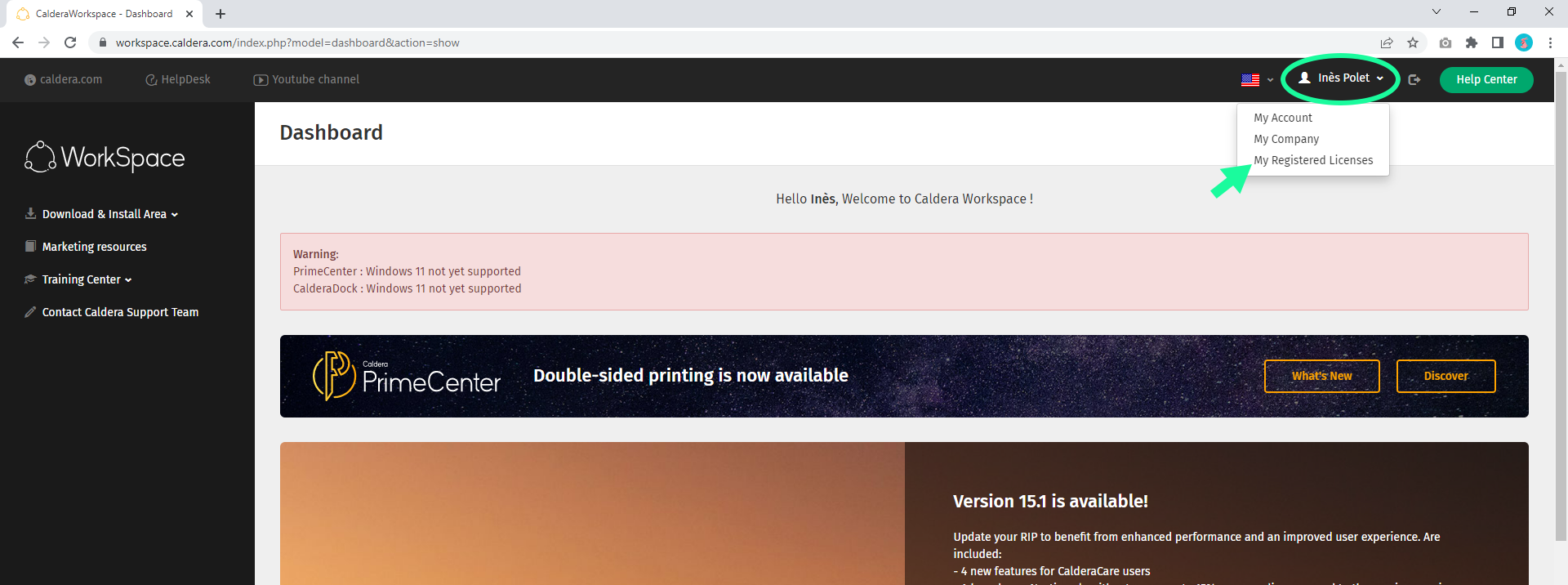The image size is (1568, 585).
Task: Open the US flag language dropdown
Action: pyautogui.click(x=1257, y=79)
